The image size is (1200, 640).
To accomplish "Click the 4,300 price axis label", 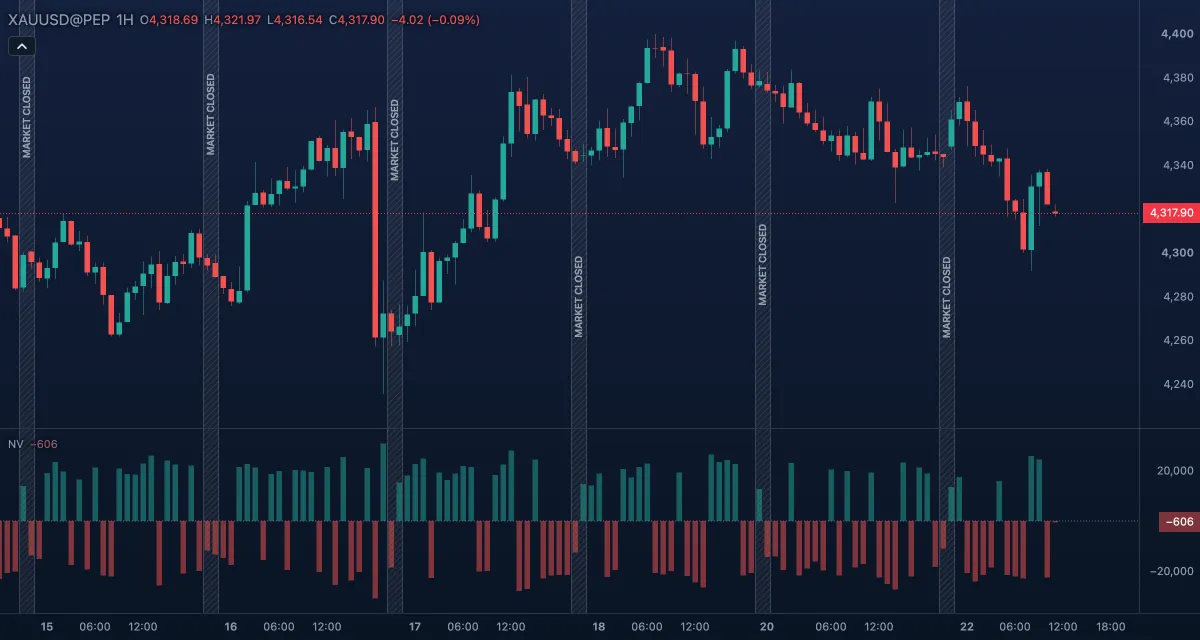I will coord(1177,253).
